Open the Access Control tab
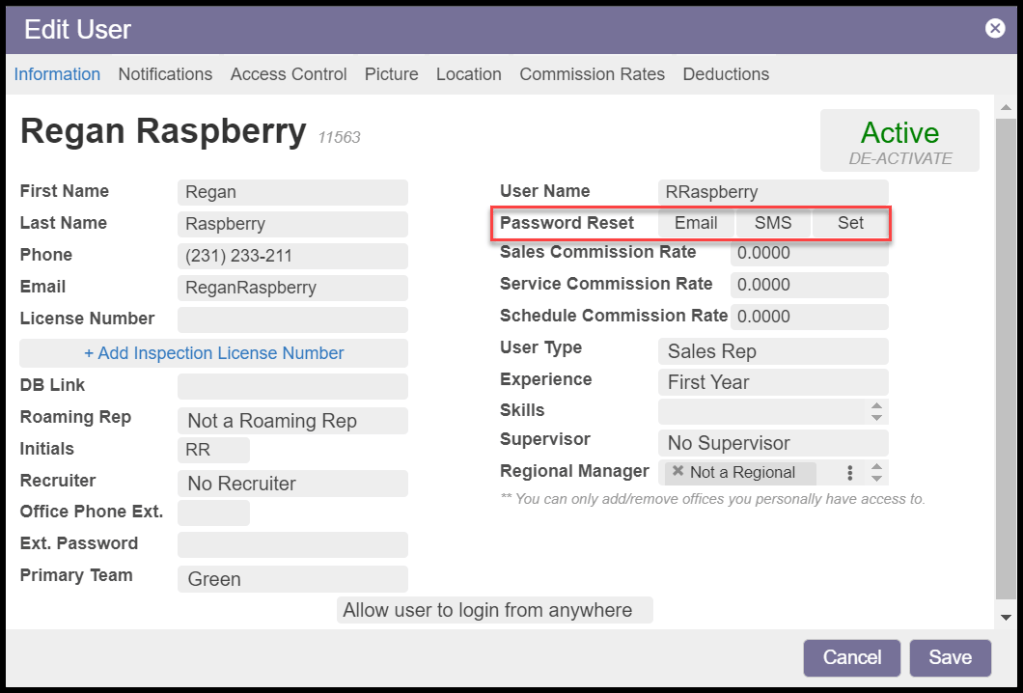Image resolution: width=1023 pixels, height=693 pixels. [288, 74]
